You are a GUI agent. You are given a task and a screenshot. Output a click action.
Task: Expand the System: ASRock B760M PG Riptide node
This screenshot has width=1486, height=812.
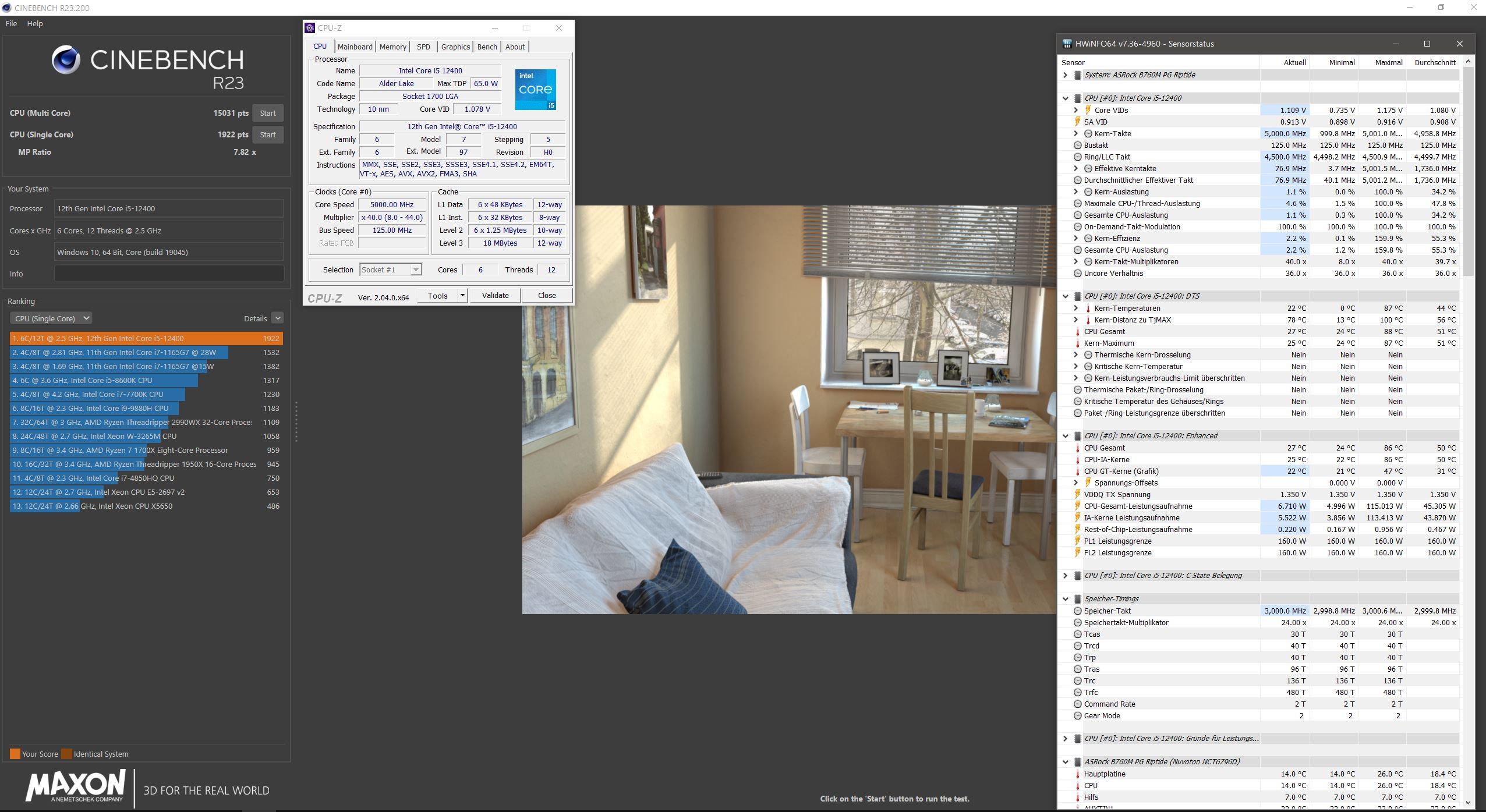pyautogui.click(x=1065, y=75)
